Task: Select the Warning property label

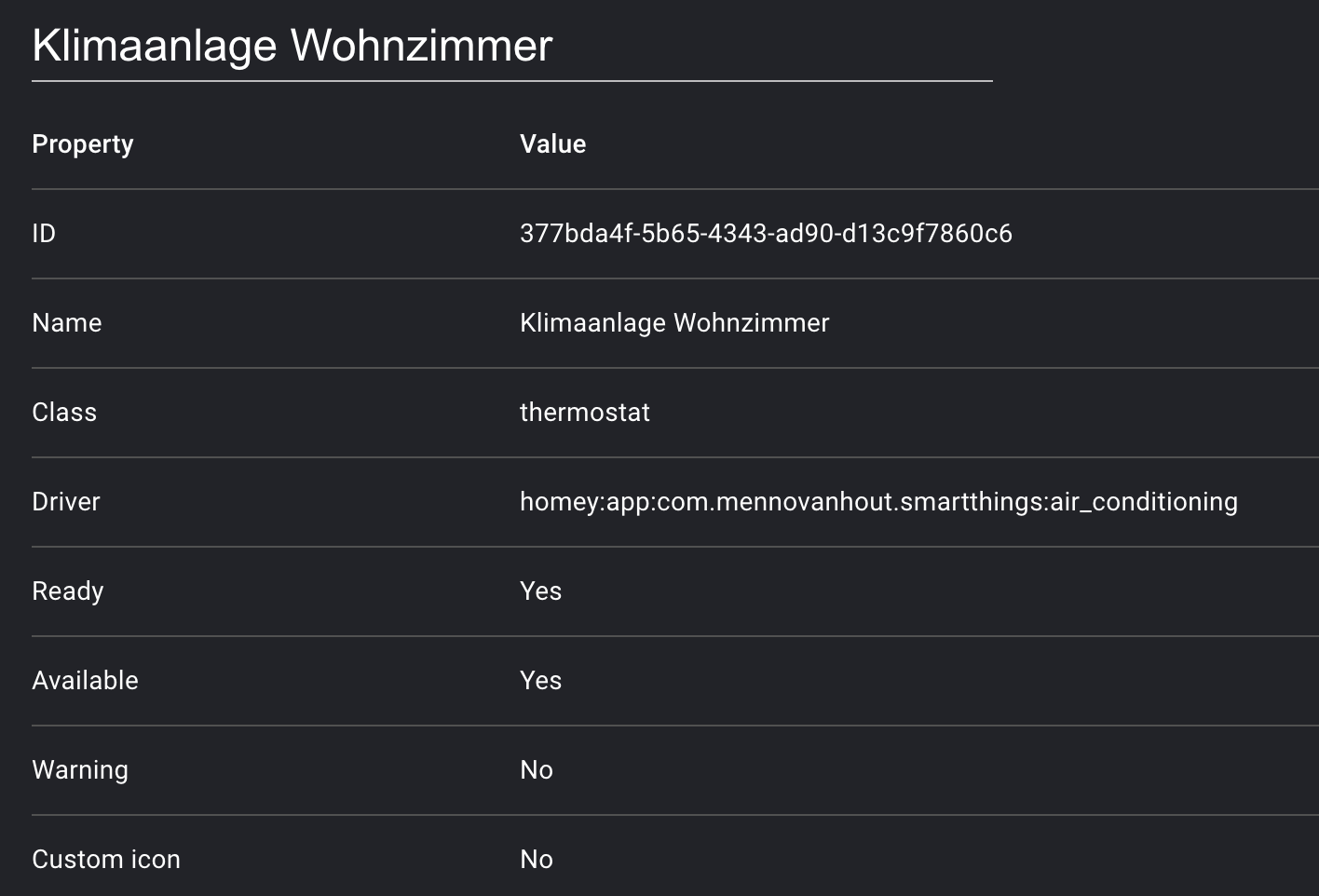Action: [80, 770]
